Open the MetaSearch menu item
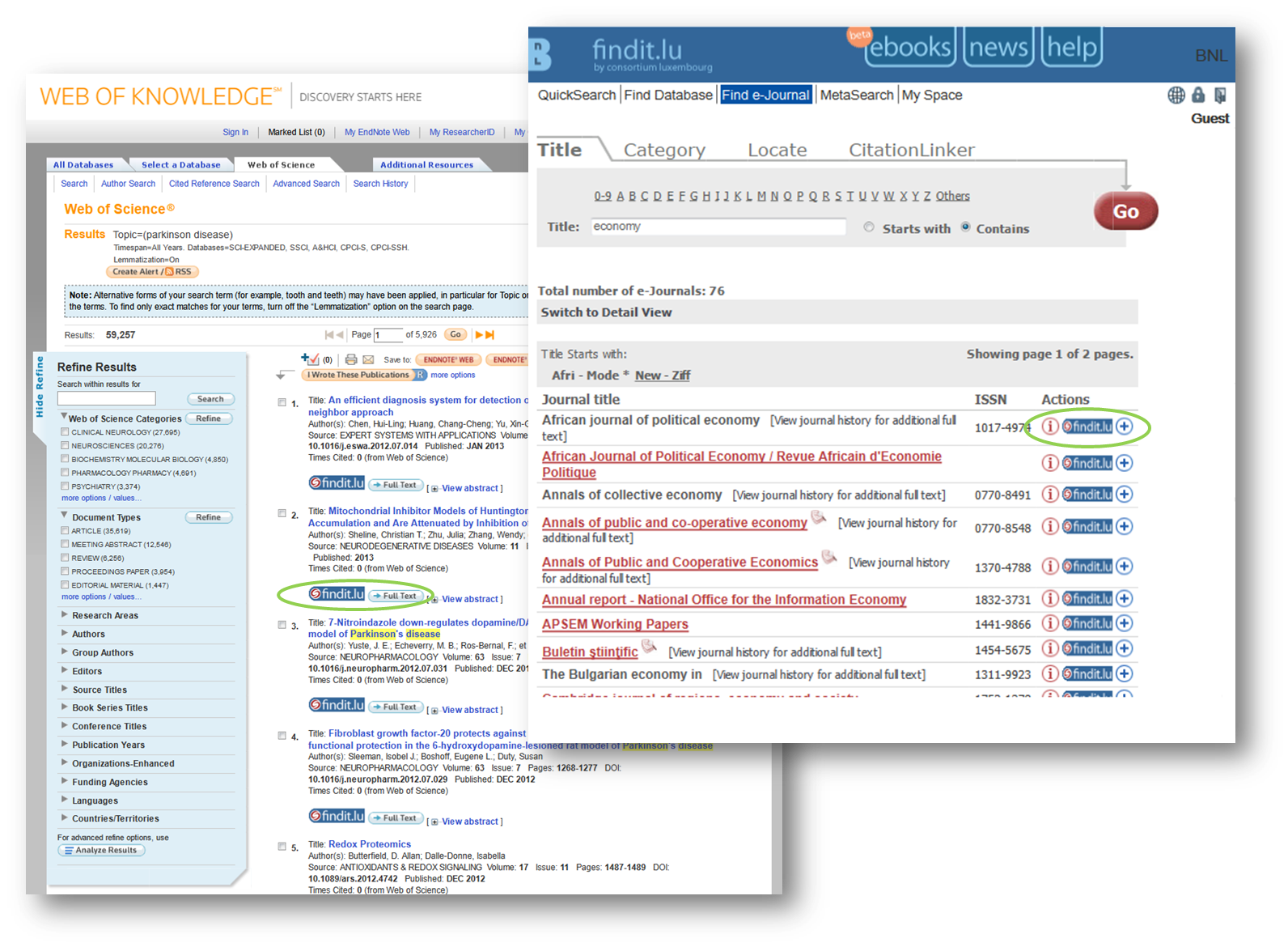Screen dimensions: 1288x947 click(x=856, y=95)
